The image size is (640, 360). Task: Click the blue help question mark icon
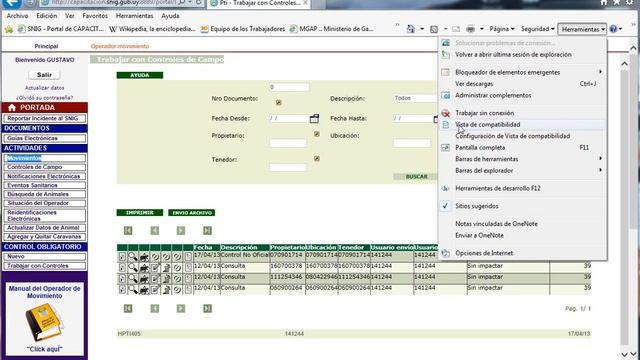point(613,29)
